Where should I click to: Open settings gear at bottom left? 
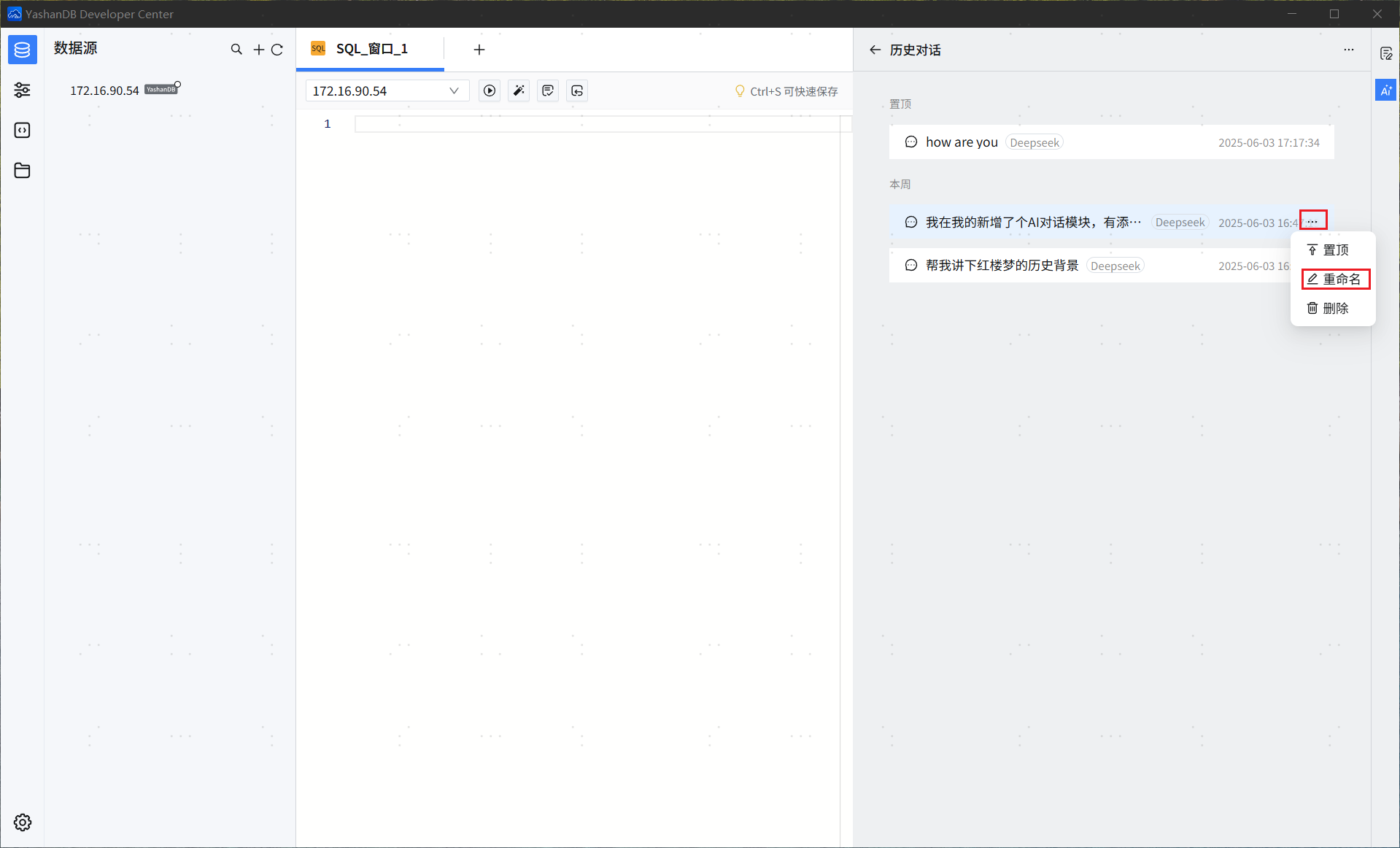coord(23,822)
